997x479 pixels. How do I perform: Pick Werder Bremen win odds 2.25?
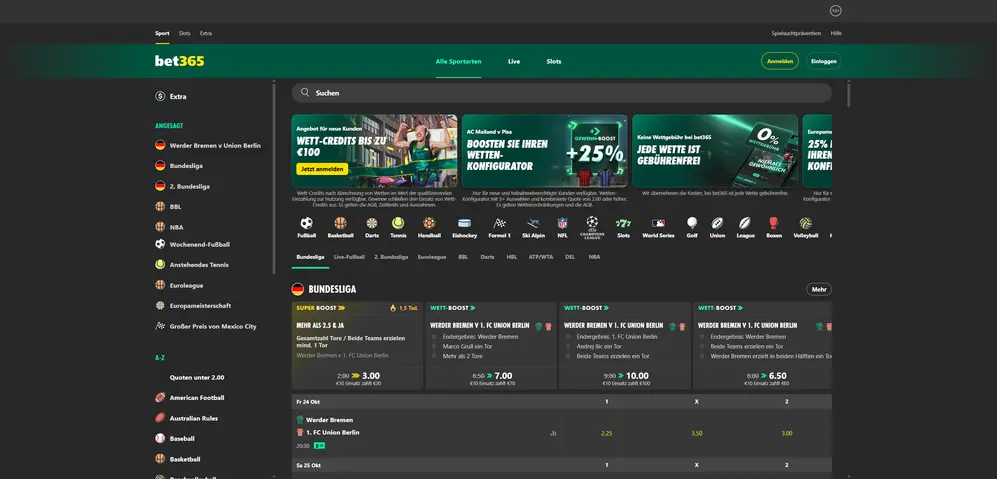coord(607,433)
